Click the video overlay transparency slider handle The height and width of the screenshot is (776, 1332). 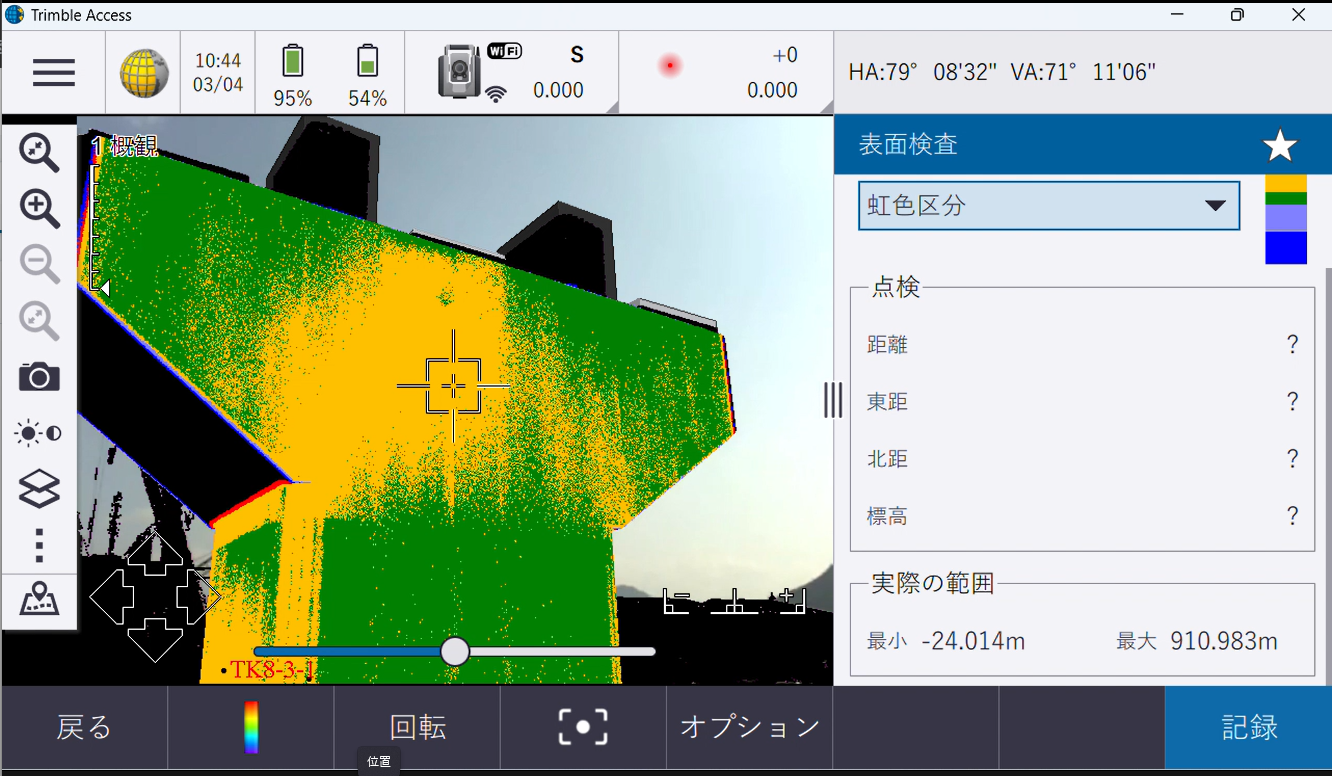[x=455, y=651]
